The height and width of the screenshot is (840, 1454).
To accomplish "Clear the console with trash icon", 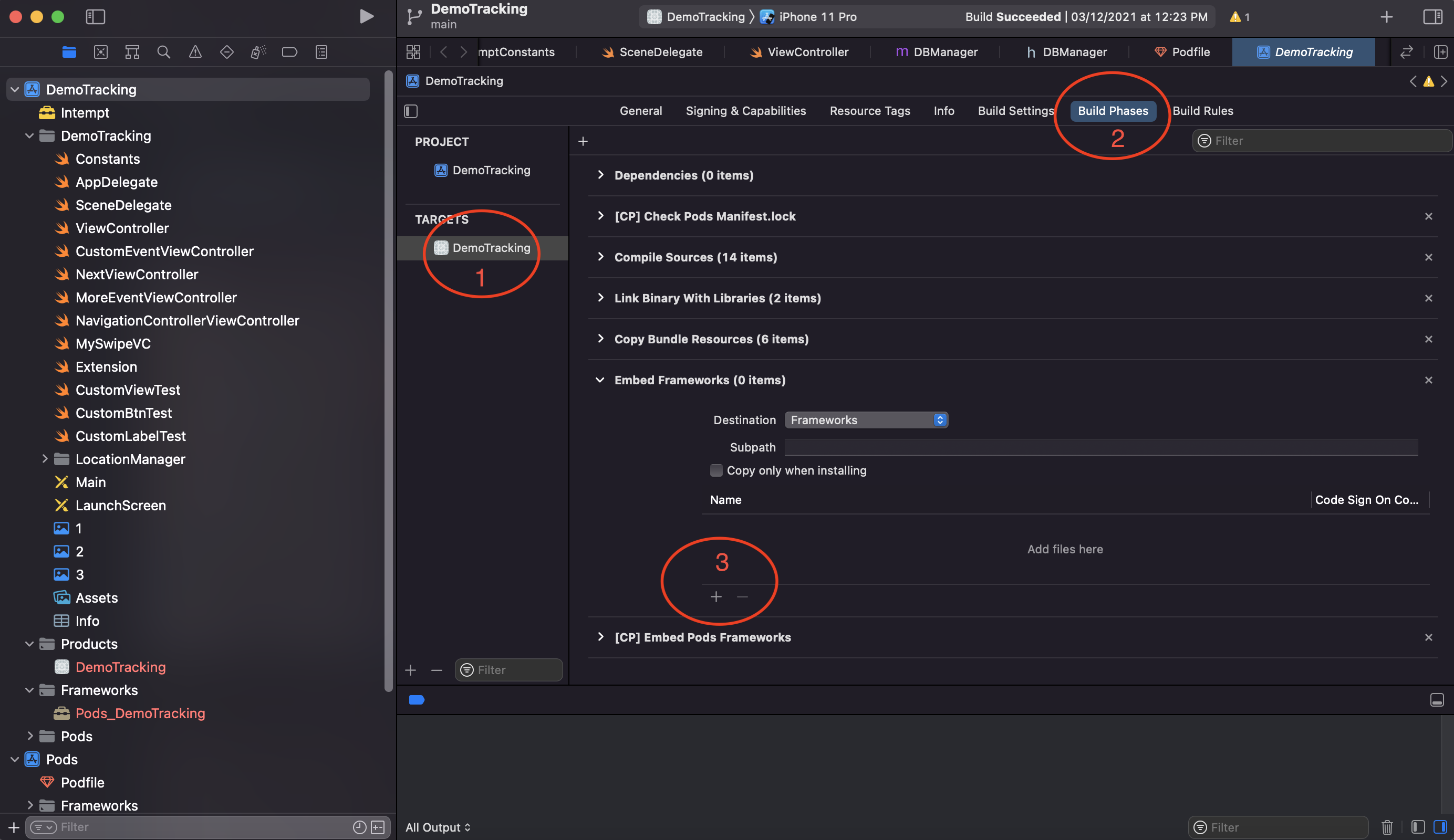I will pos(1387,827).
